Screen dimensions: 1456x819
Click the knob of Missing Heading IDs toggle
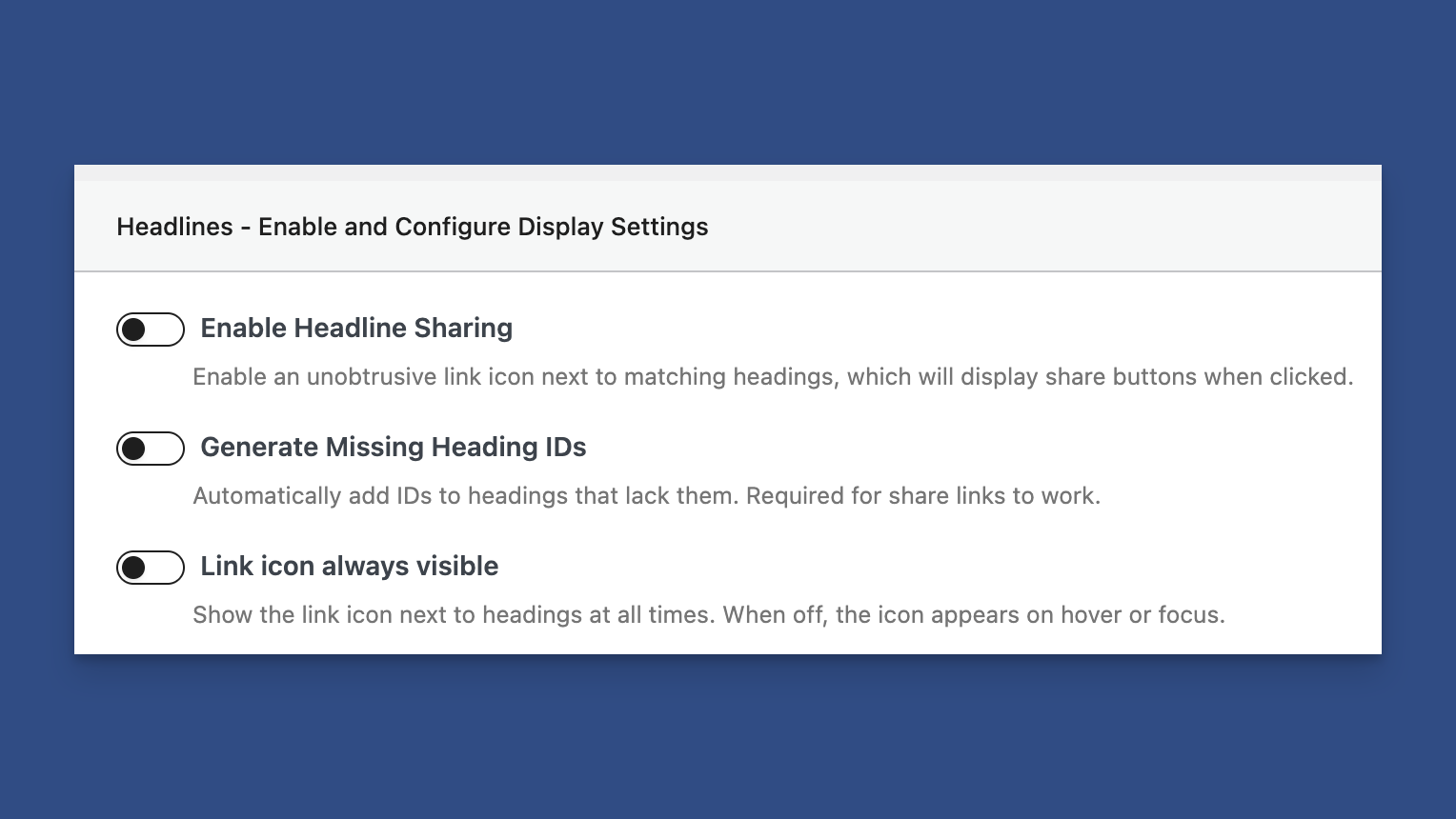coord(134,449)
